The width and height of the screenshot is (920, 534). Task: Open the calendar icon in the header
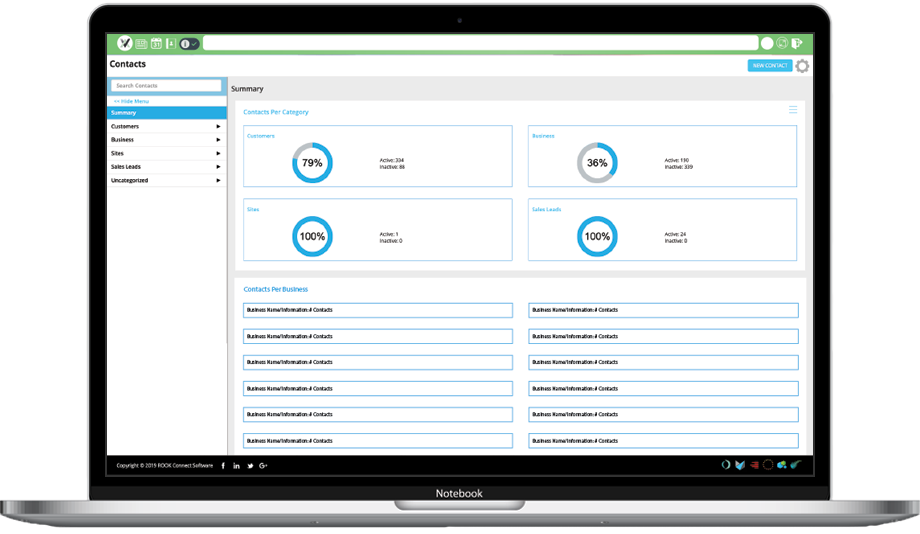(x=156, y=43)
